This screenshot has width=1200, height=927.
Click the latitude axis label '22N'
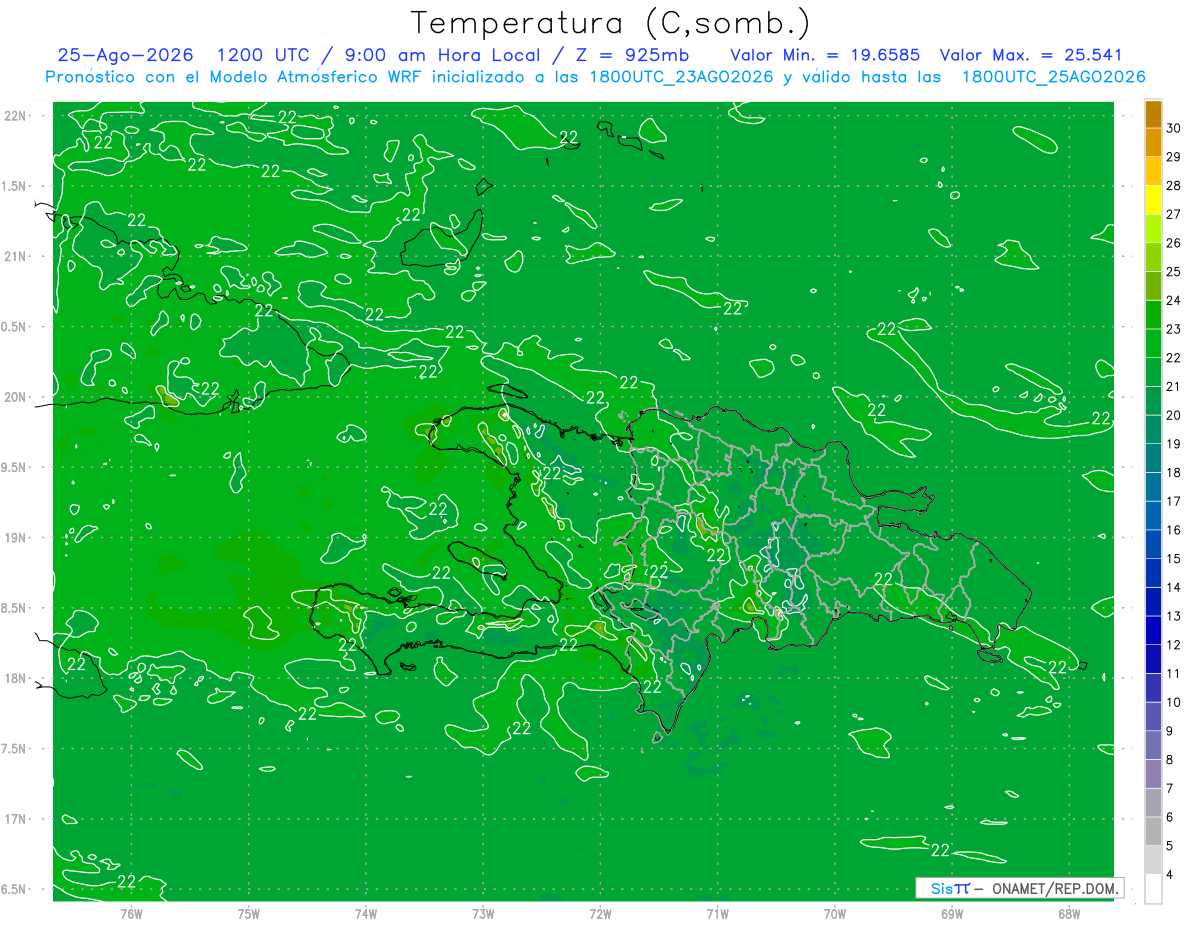[16, 116]
